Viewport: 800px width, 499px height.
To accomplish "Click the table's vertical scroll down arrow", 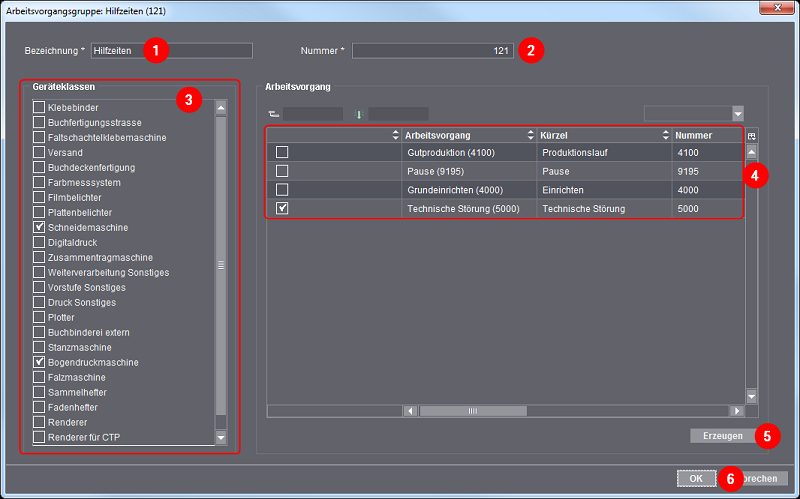I will pos(752,396).
